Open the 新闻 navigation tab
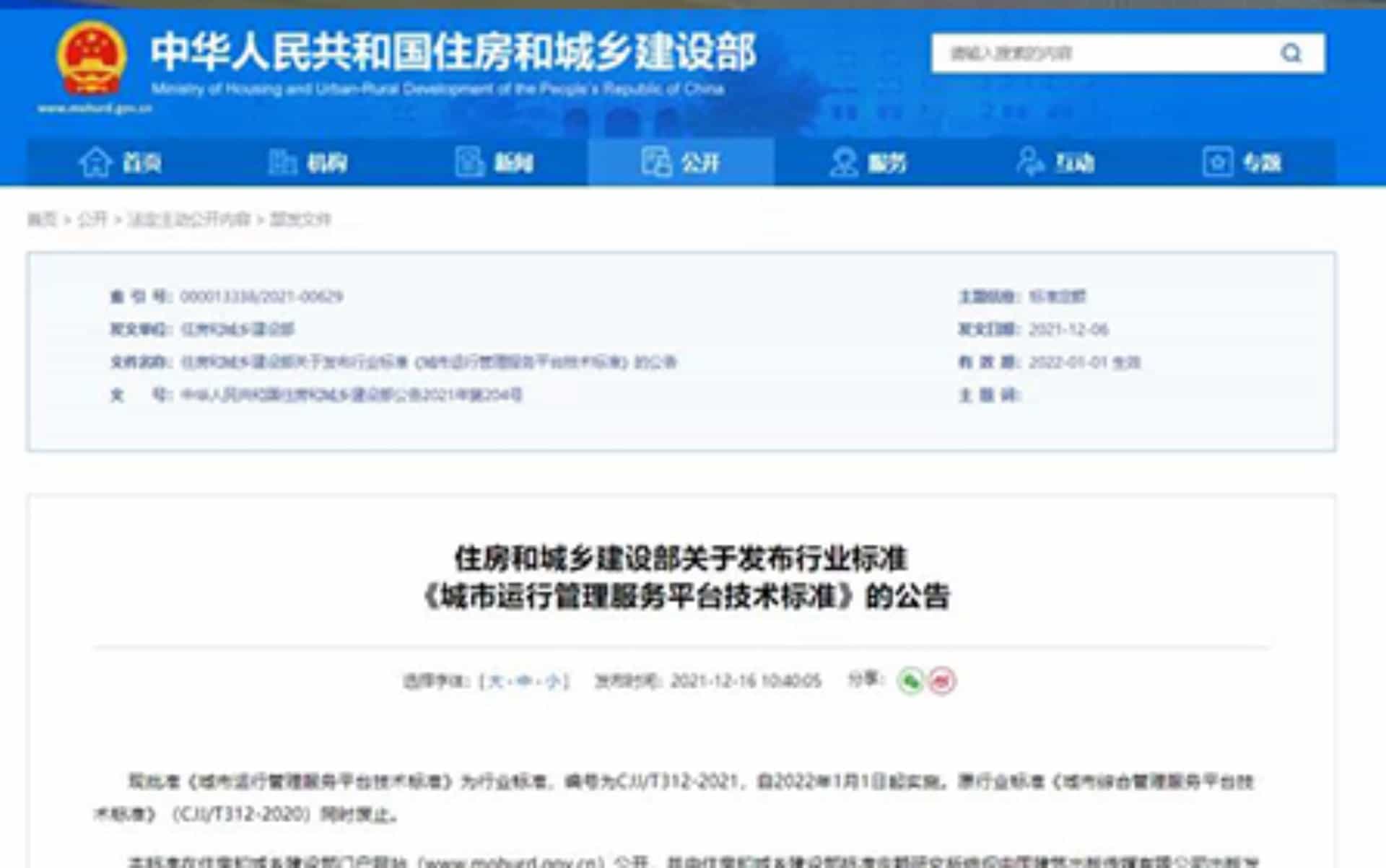The height and width of the screenshot is (868, 1386). tap(513, 163)
